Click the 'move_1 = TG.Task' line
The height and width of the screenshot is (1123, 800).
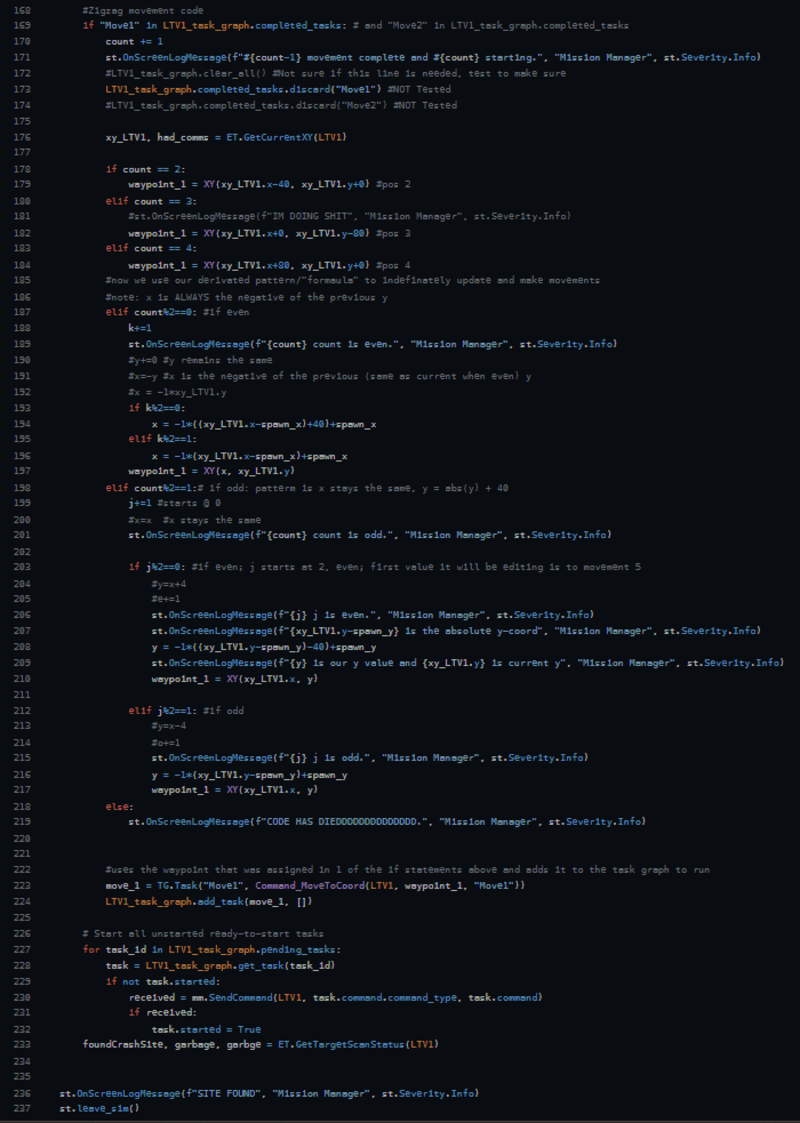point(315,886)
